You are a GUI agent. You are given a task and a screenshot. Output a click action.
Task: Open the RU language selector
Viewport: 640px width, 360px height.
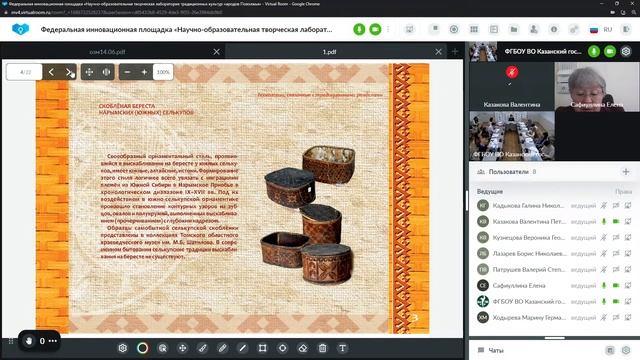(x=601, y=29)
